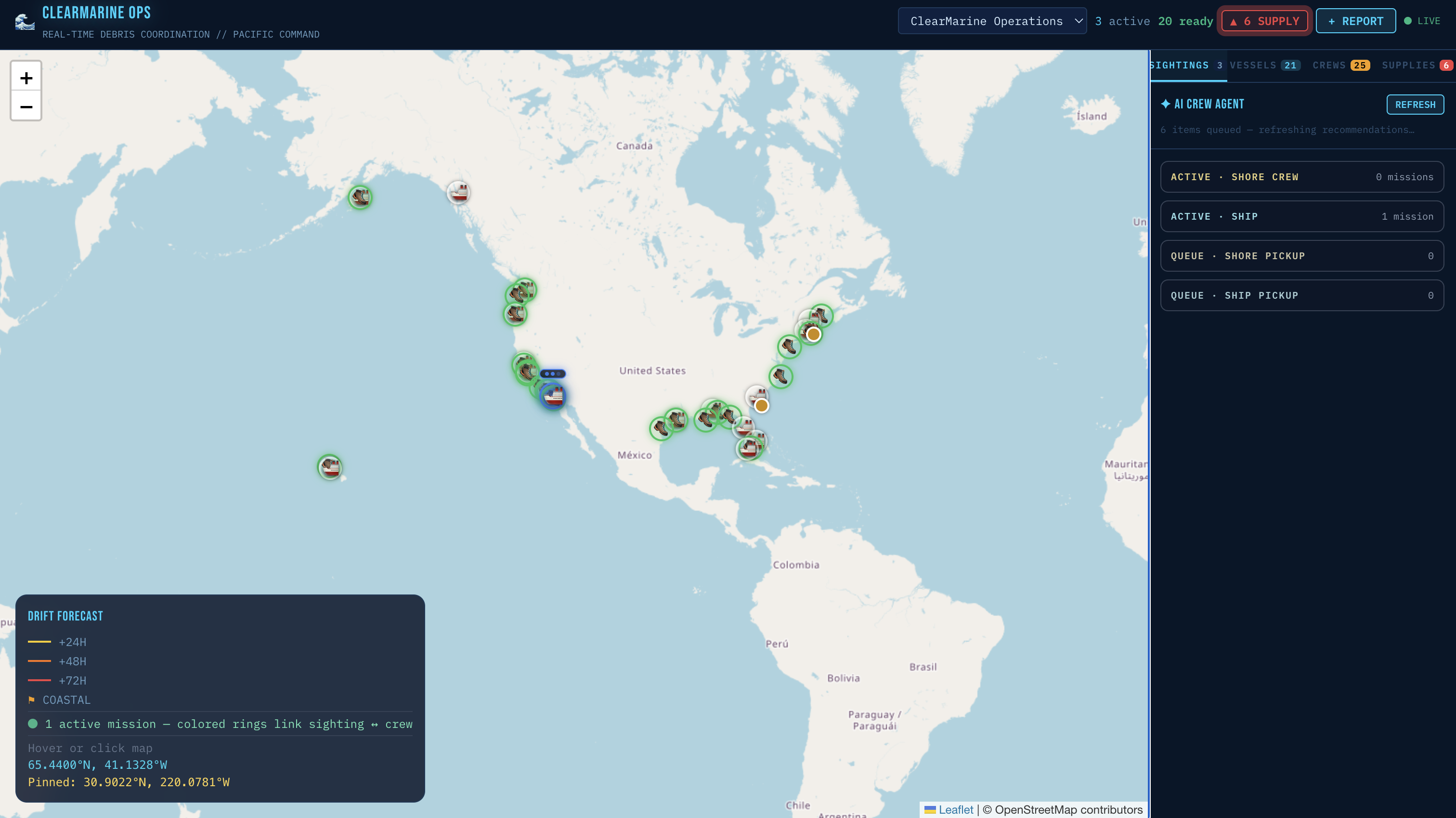Screen dimensions: 1456x818
Task: Expand the Active Ship mission row
Action: click(1302, 217)
